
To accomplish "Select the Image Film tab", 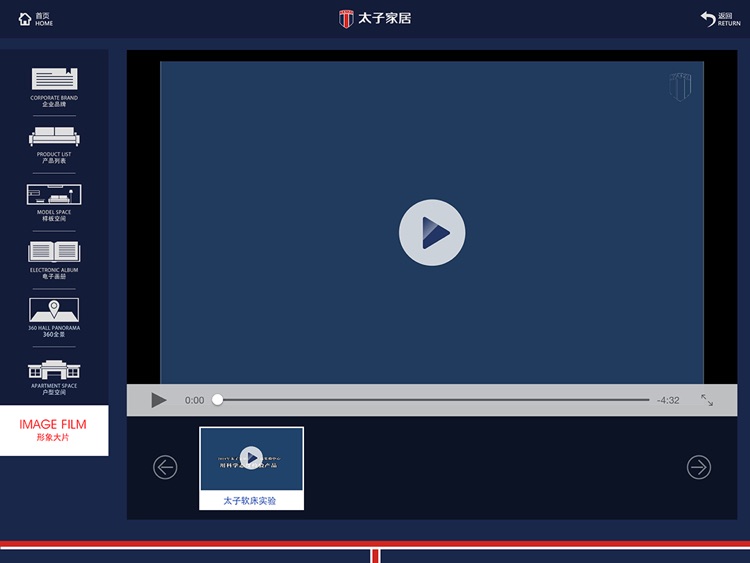I will coord(54,431).
